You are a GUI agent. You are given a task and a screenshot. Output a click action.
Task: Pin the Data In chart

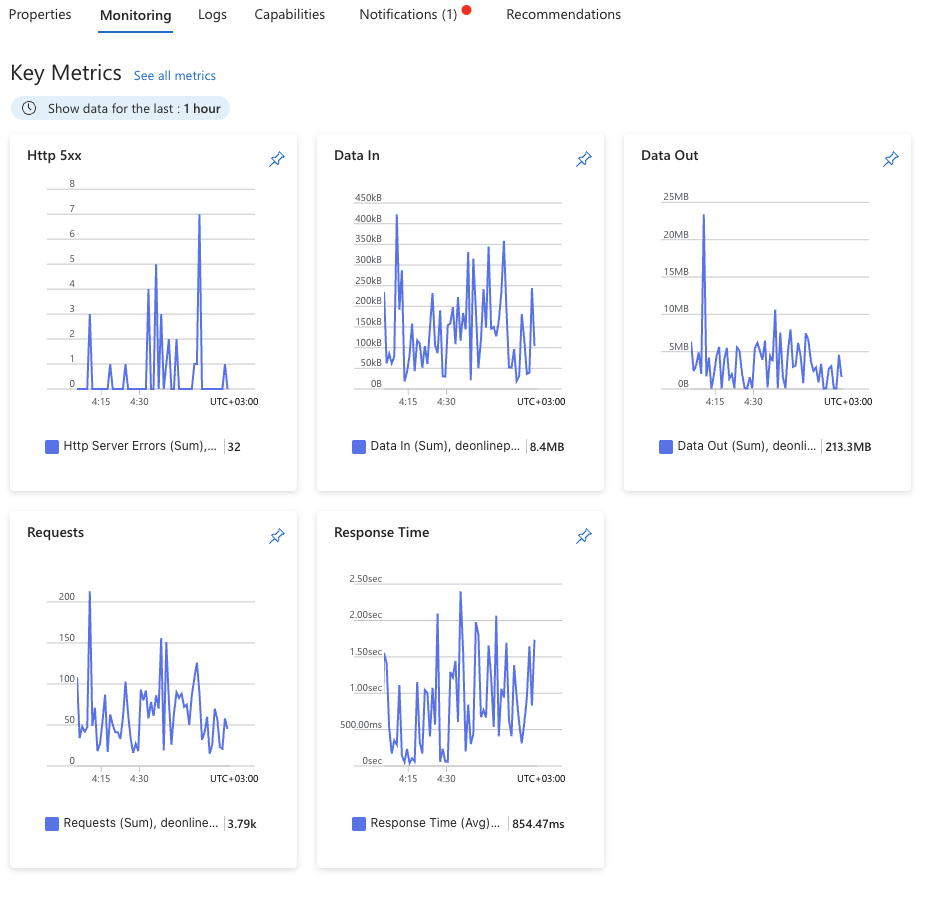point(584,159)
